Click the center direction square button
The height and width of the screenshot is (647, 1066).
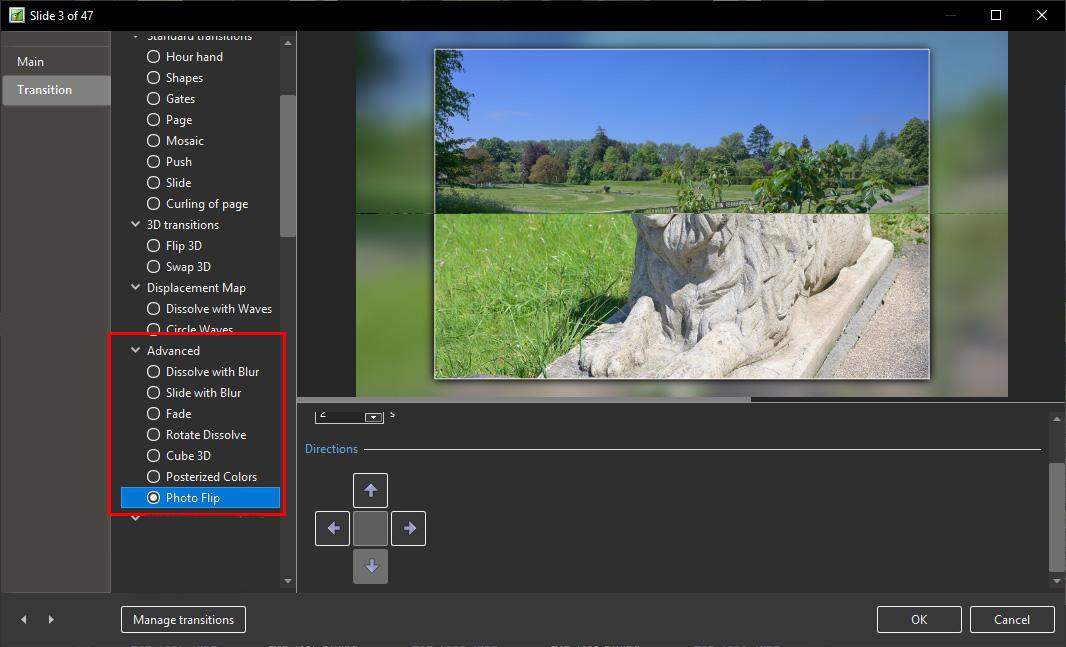[x=370, y=528]
